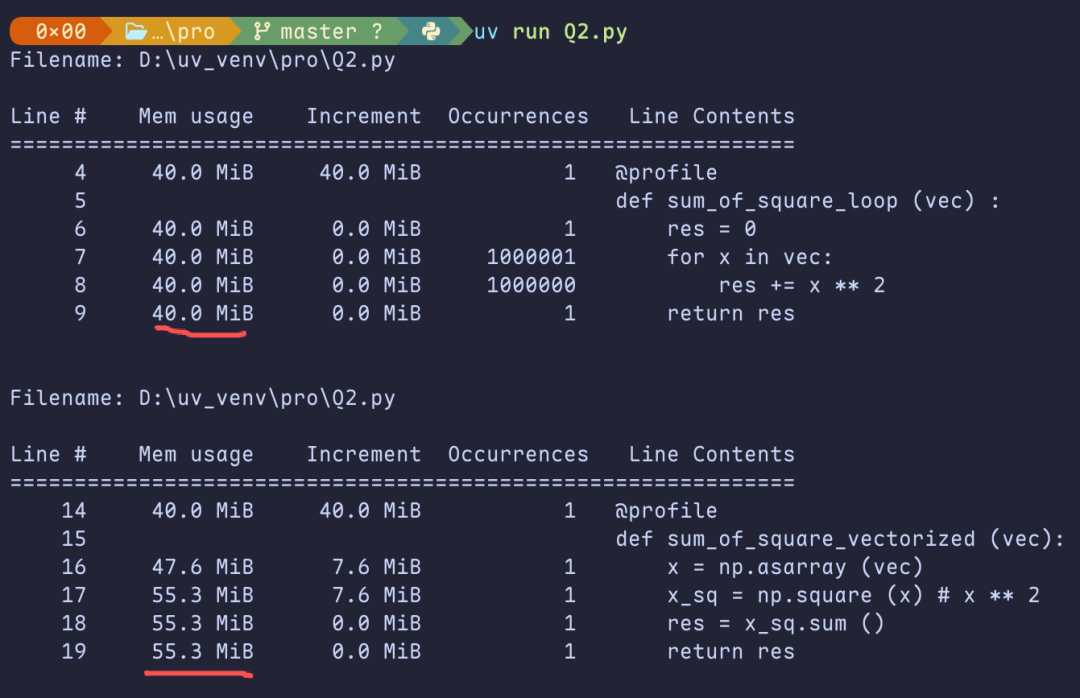This screenshot has width=1080, height=698.
Task: Click the underlined 40.0 MiB on line 9
Action: point(202,314)
